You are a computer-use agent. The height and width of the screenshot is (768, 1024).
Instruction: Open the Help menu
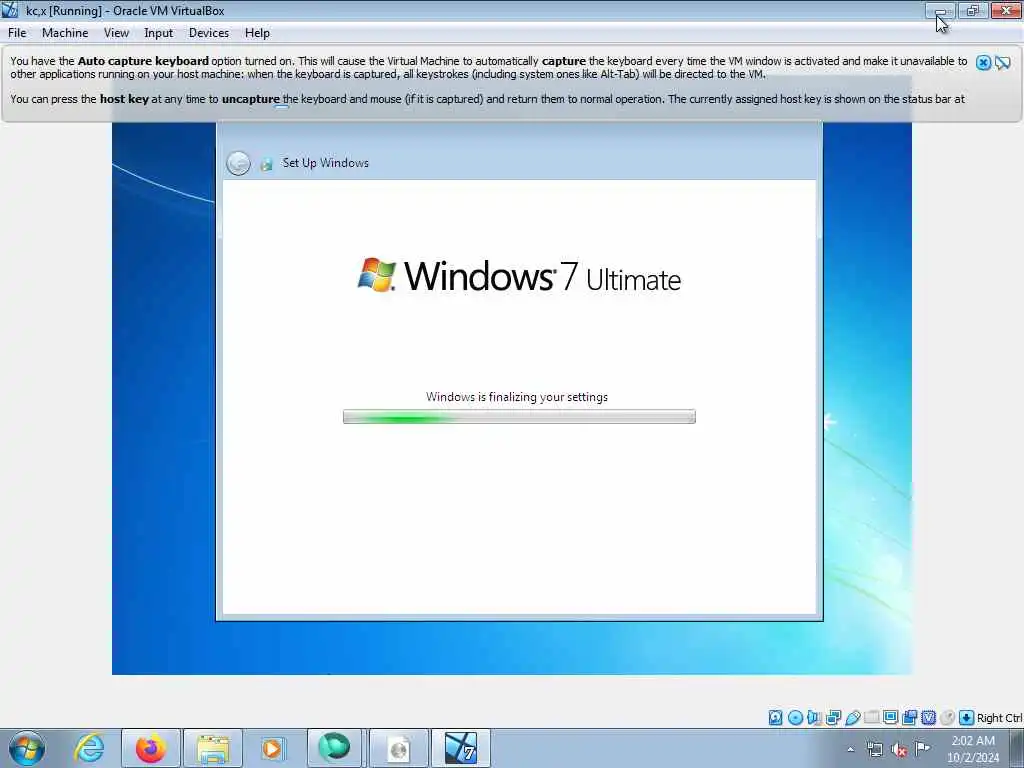257,33
